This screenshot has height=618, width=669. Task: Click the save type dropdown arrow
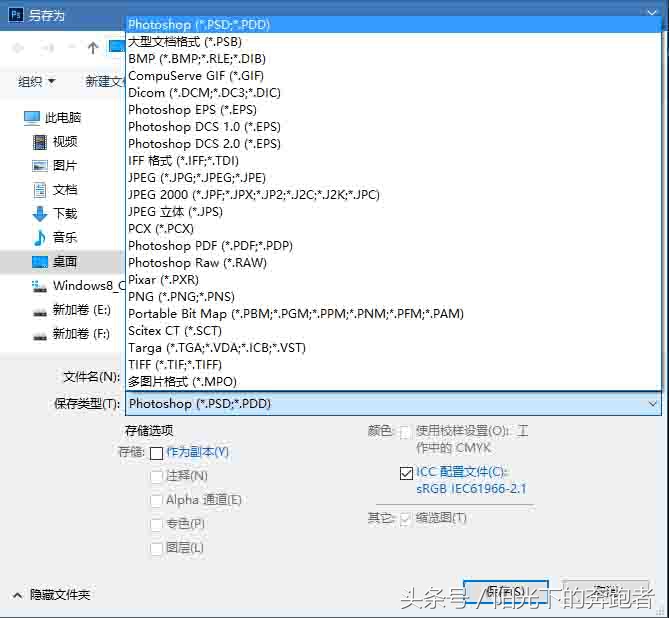tap(652, 404)
